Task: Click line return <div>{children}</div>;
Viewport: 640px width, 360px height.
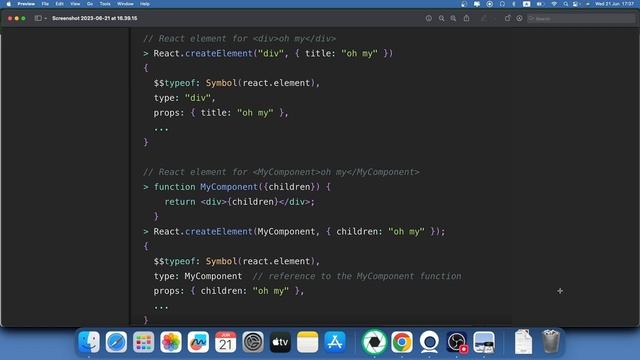Action: 240,202
